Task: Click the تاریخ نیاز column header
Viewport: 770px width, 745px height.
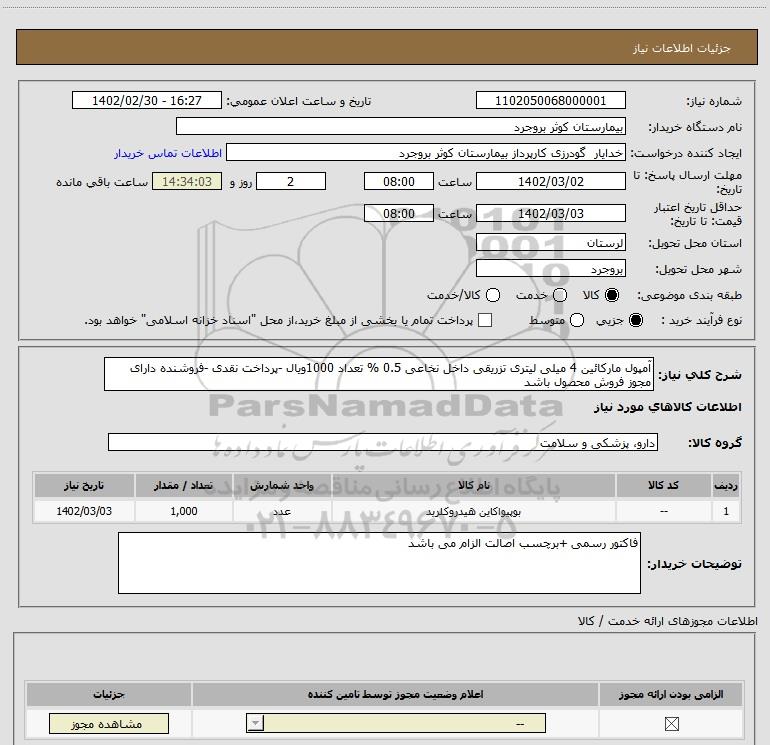Action: (x=84, y=485)
